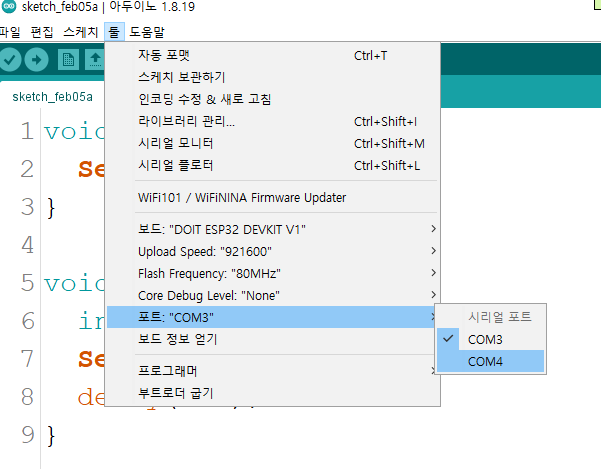Click the Verify checkmark toolbar icon
Screen dimensions: 601x469
10,60
